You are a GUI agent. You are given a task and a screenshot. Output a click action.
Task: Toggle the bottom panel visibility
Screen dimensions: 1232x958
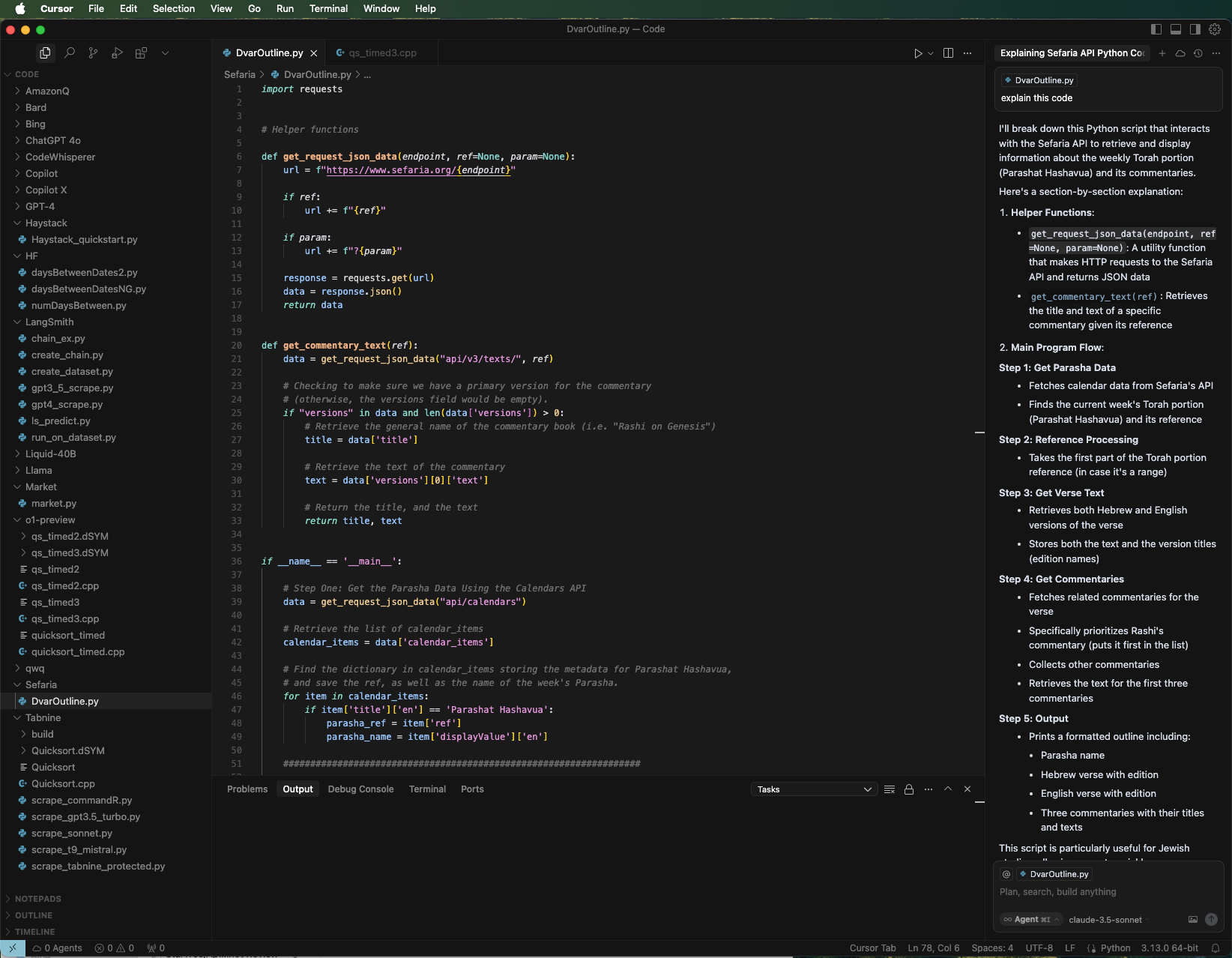point(1176,29)
